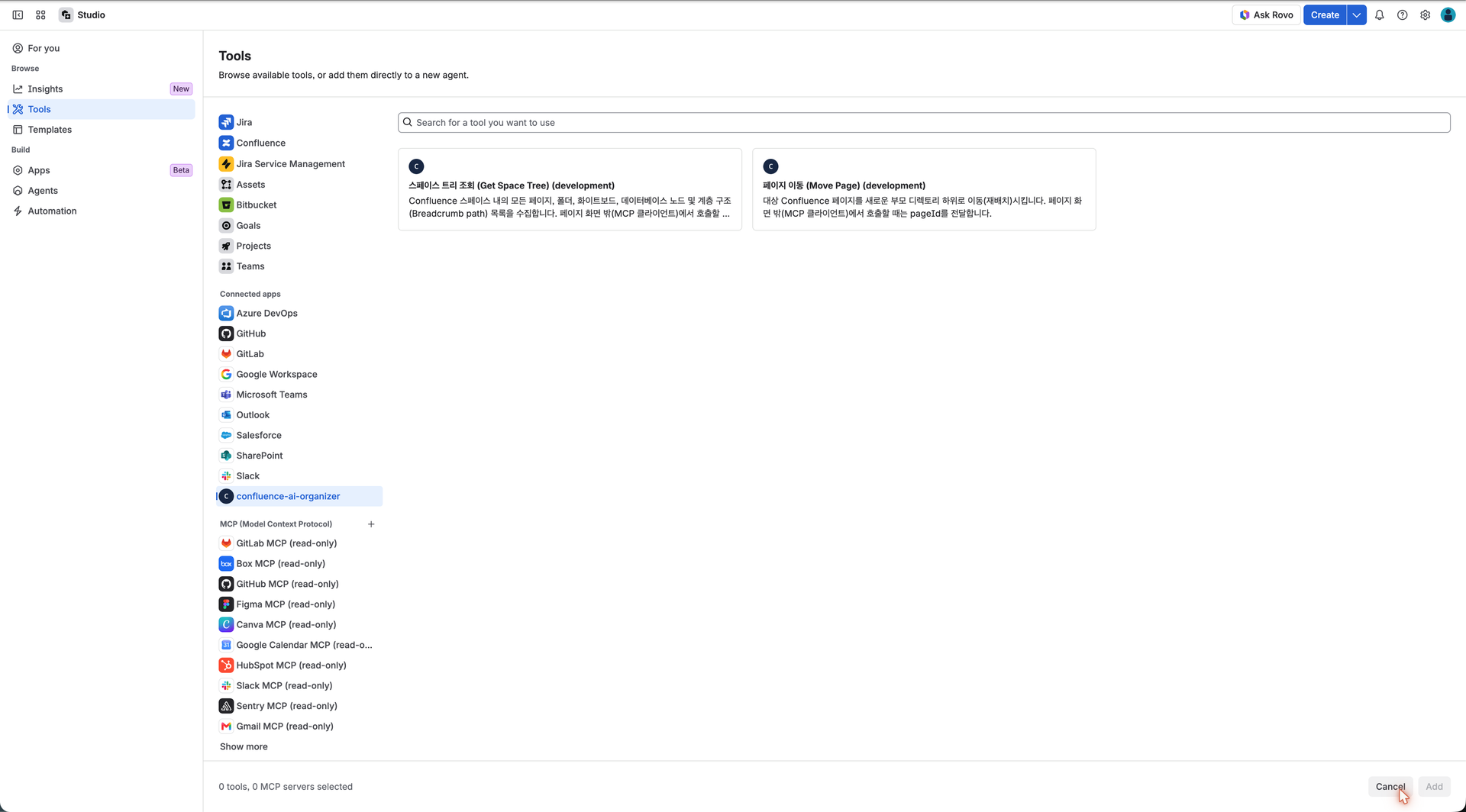This screenshot has height=812, width=1466.
Task: Click the Confluence product icon
Action: coord(226,143)
